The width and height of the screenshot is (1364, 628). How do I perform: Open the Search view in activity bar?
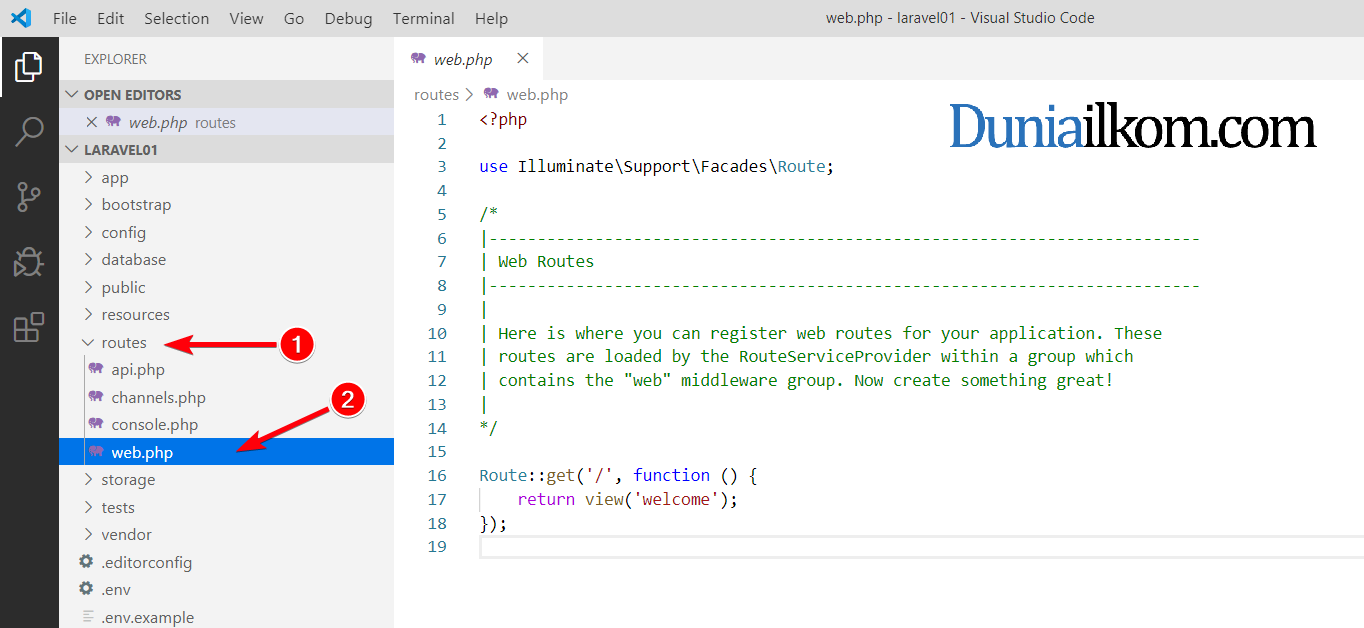tap(29, 132)
